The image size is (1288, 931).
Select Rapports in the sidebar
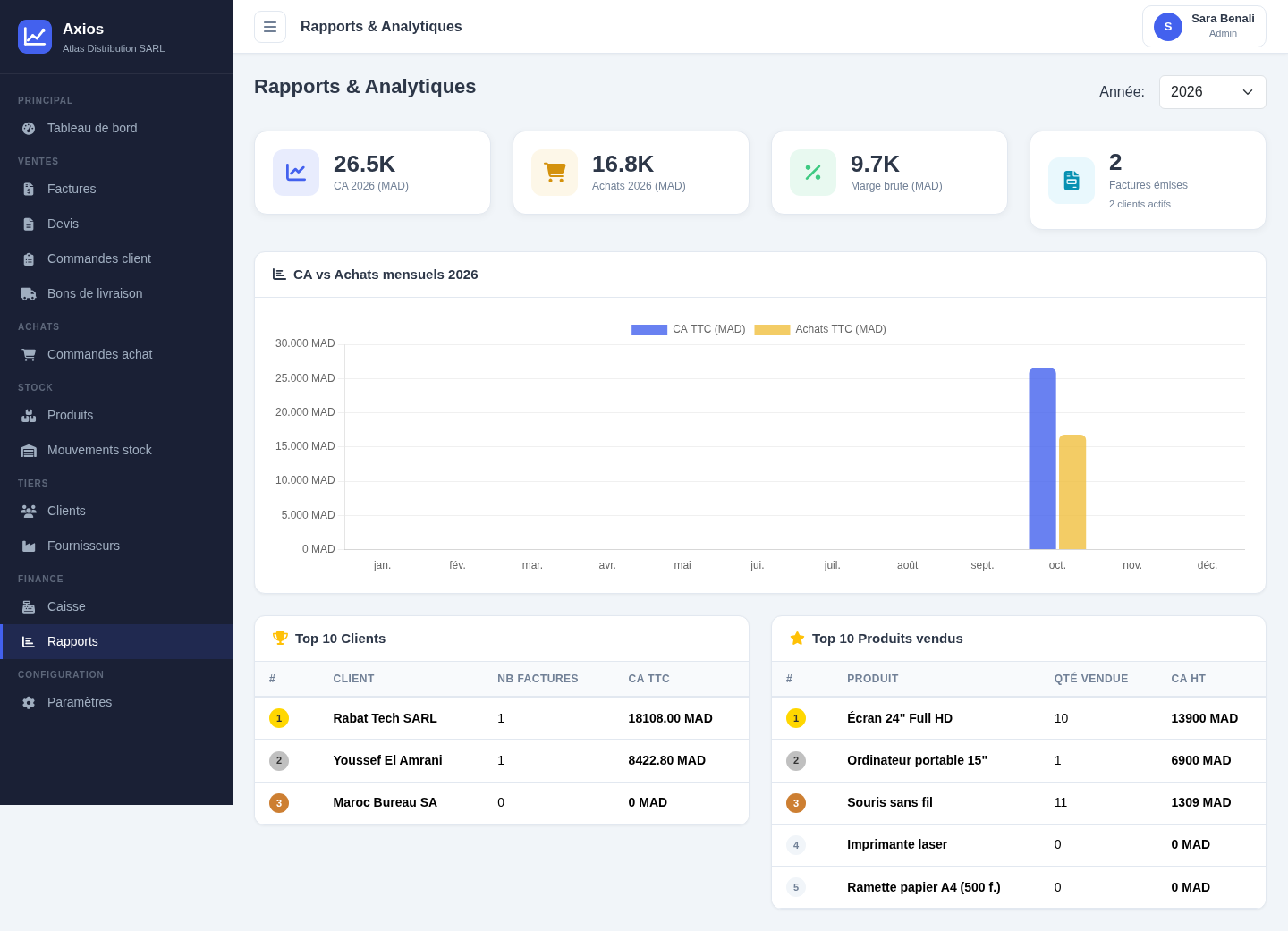pos(116,641)
